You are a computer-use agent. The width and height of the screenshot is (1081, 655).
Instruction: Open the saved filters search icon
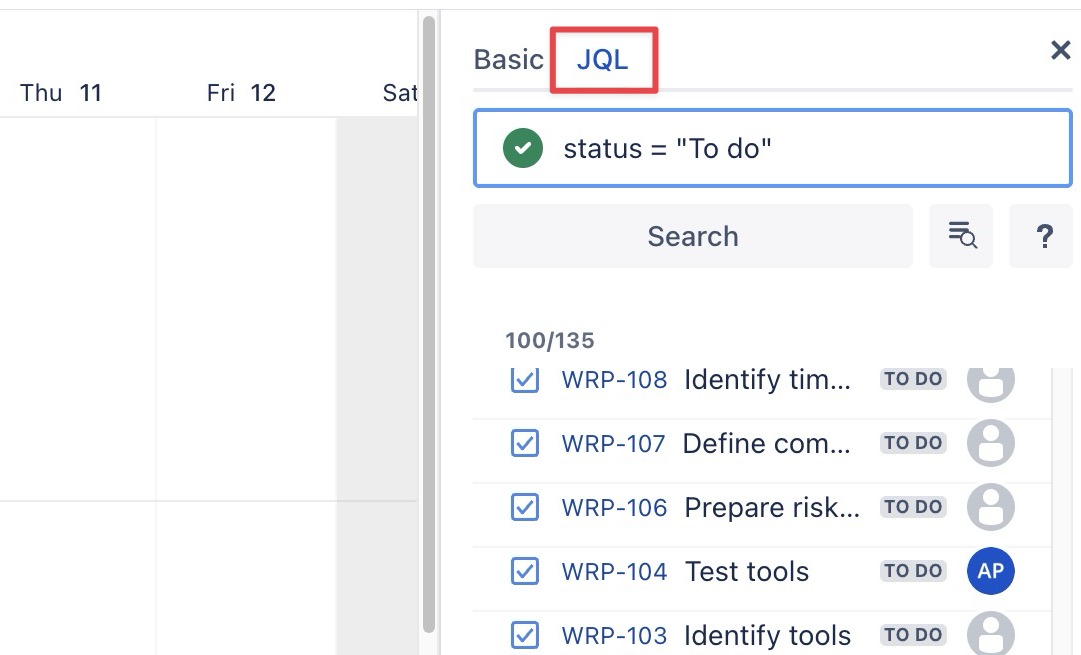(x=961, y=236)
